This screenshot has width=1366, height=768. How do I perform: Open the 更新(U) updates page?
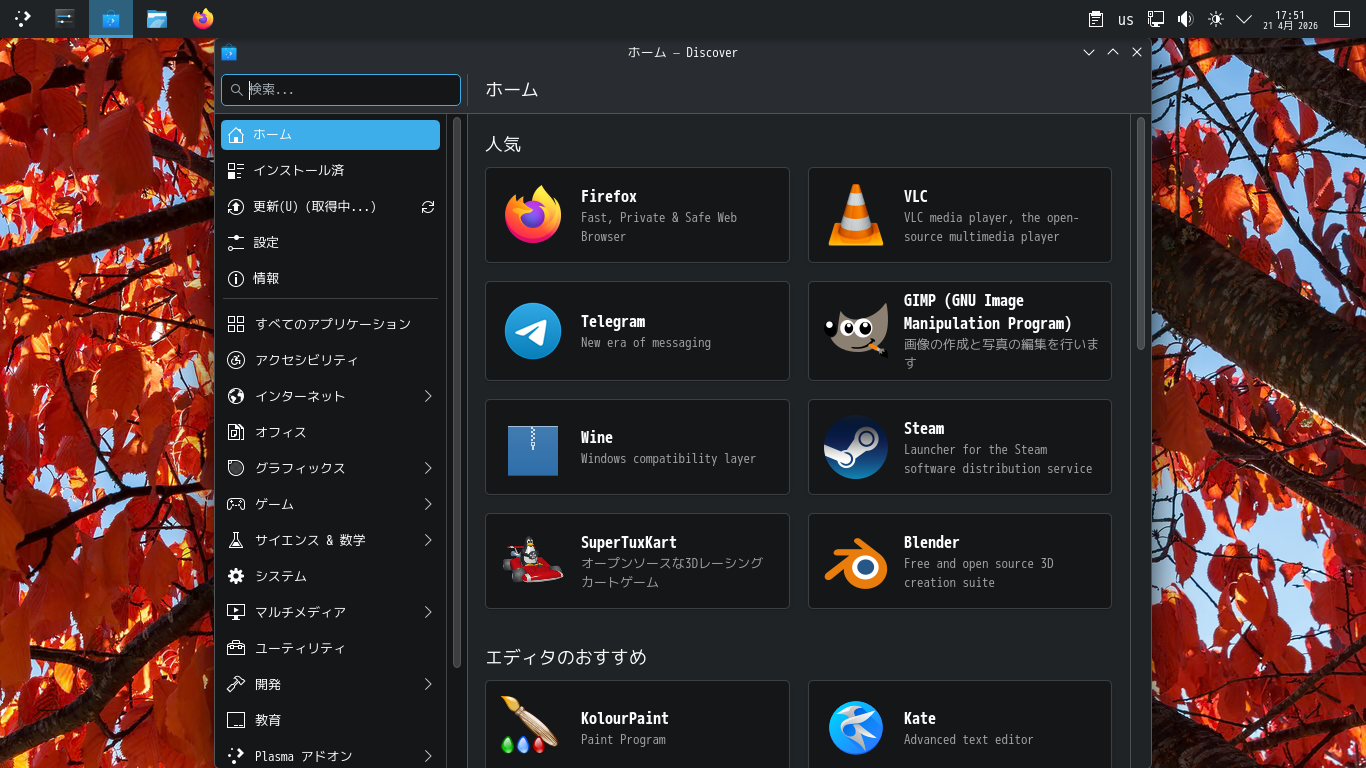330,207
